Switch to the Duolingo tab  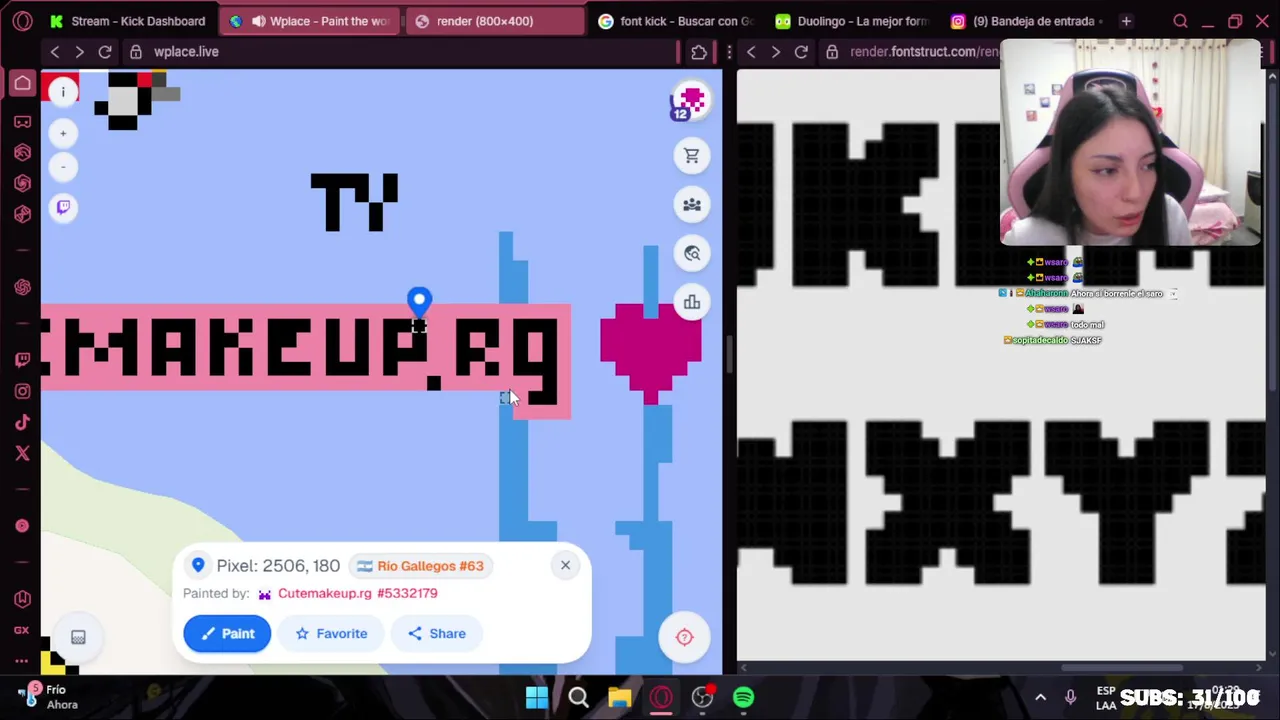click(x=854, y=21)
